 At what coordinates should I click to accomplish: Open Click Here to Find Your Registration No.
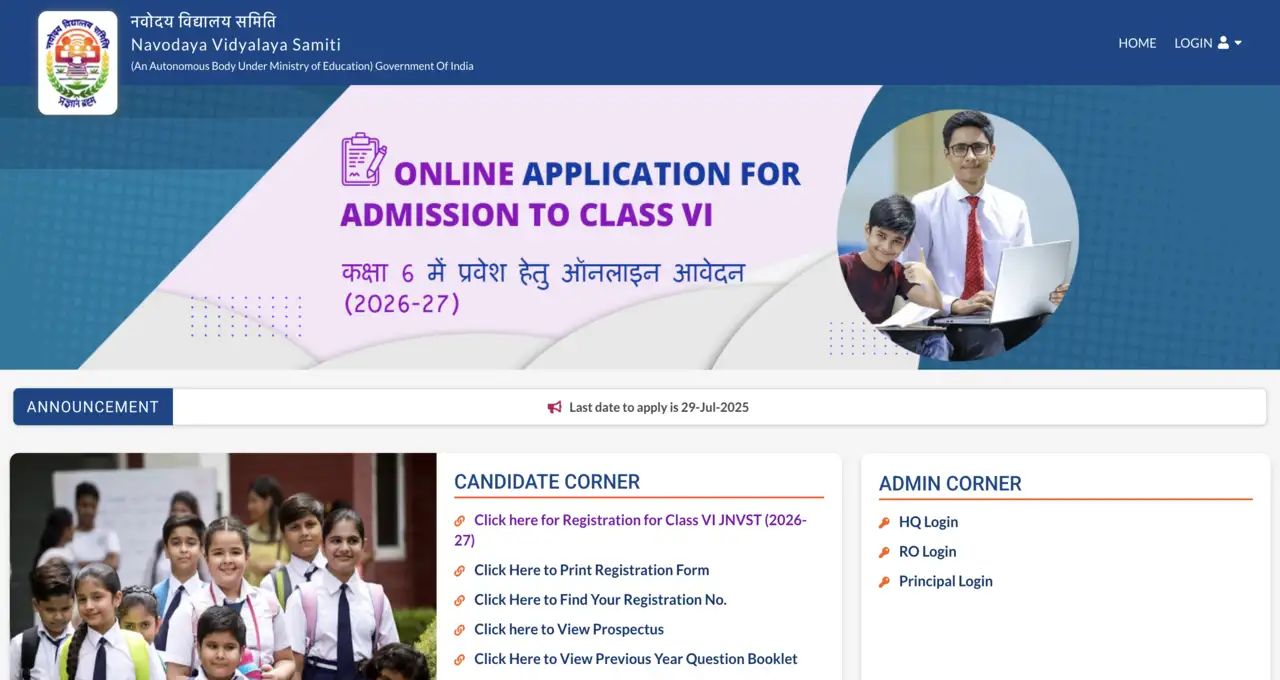(x=600, y=600)
